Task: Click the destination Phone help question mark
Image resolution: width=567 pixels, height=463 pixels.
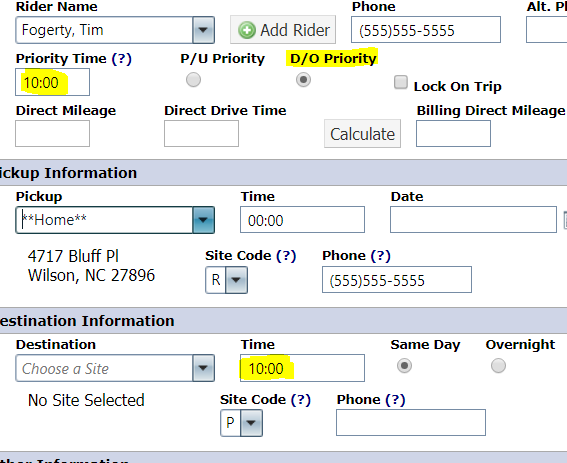Action: pyautogui.click(x=395, y=400)
